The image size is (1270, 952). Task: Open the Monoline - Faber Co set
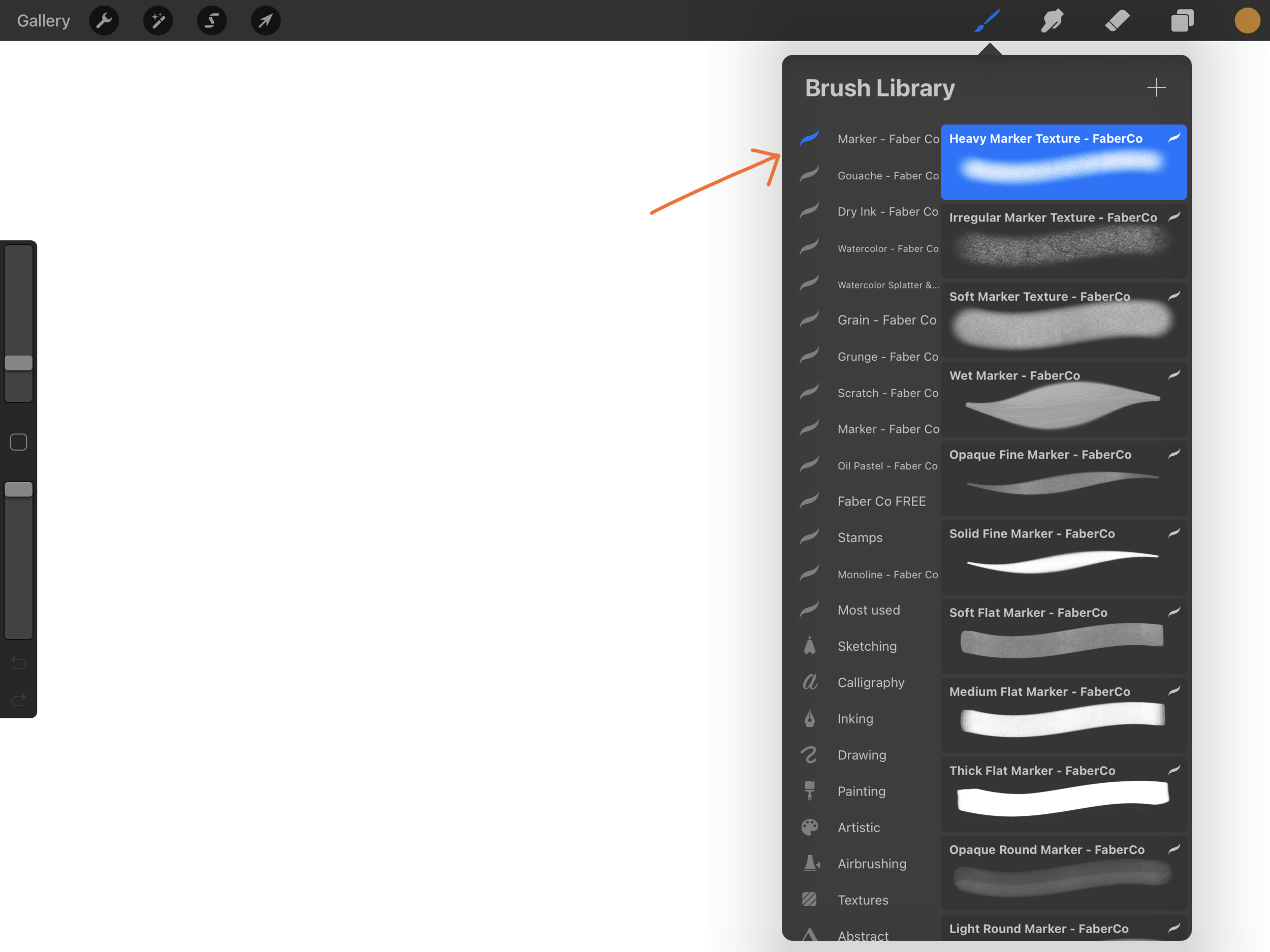point(869,574)
